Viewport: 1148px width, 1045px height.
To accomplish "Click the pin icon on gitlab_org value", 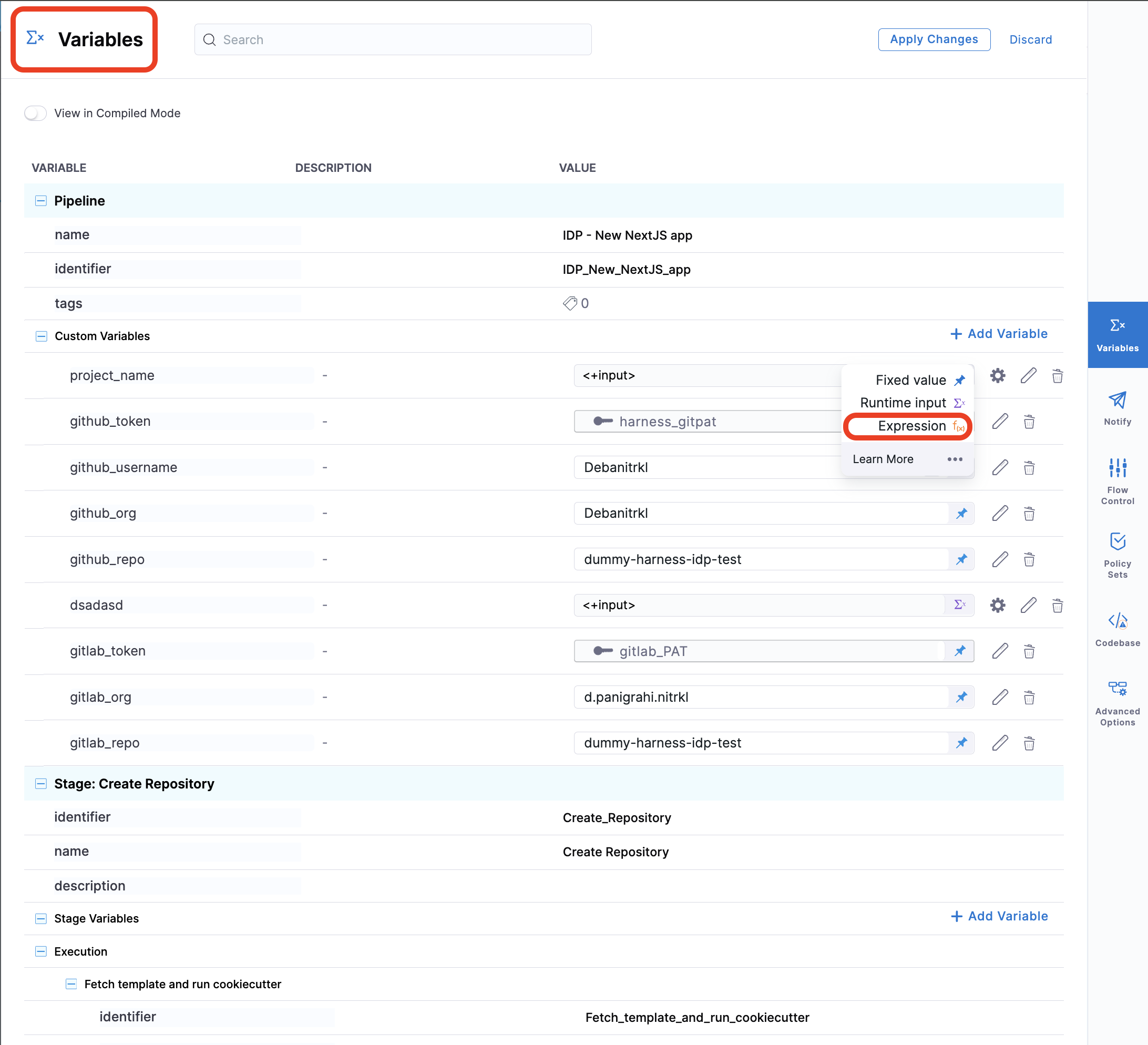I will 961,697.
